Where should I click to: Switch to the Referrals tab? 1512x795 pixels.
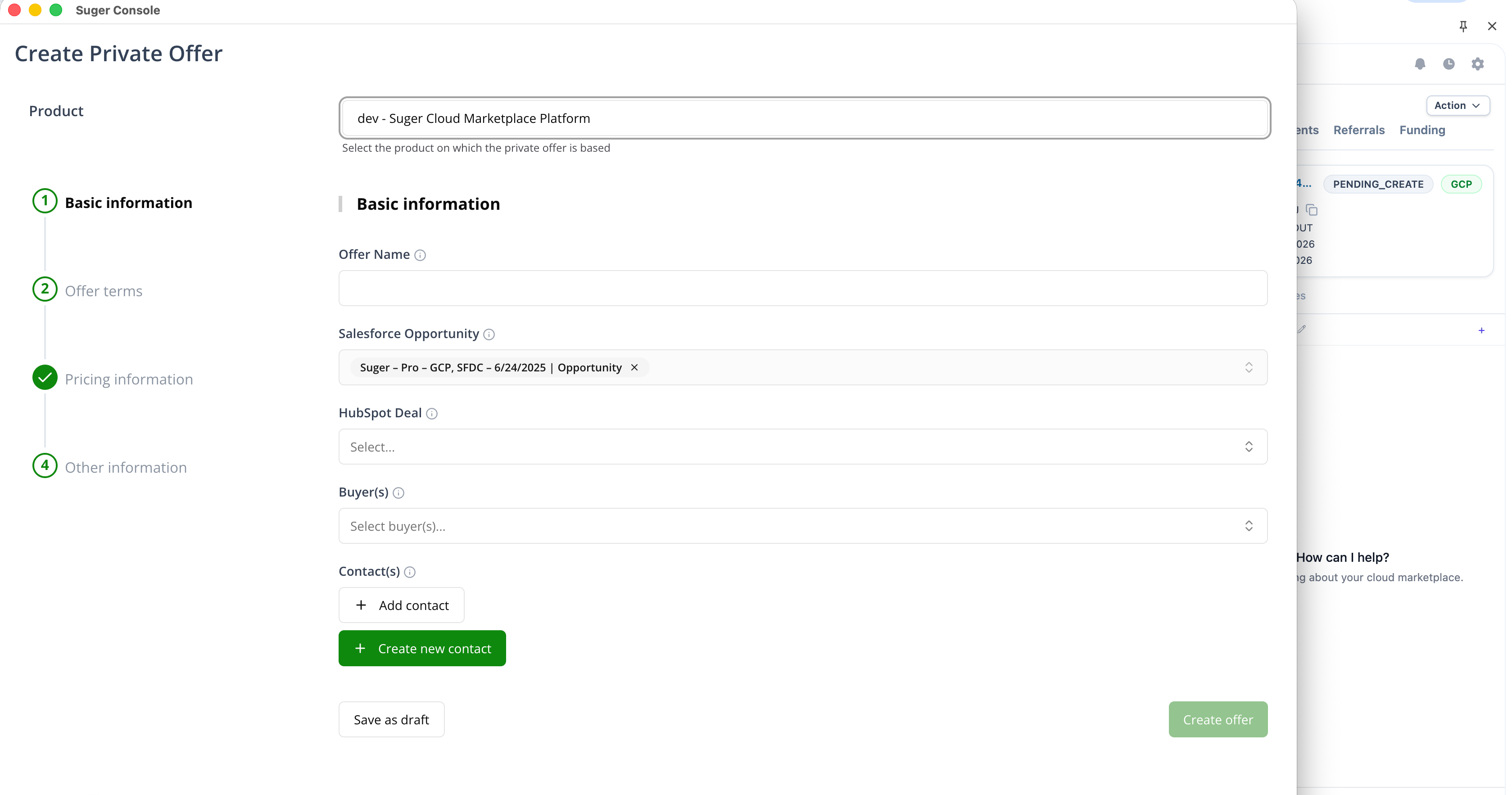[x=1359, y=130]
